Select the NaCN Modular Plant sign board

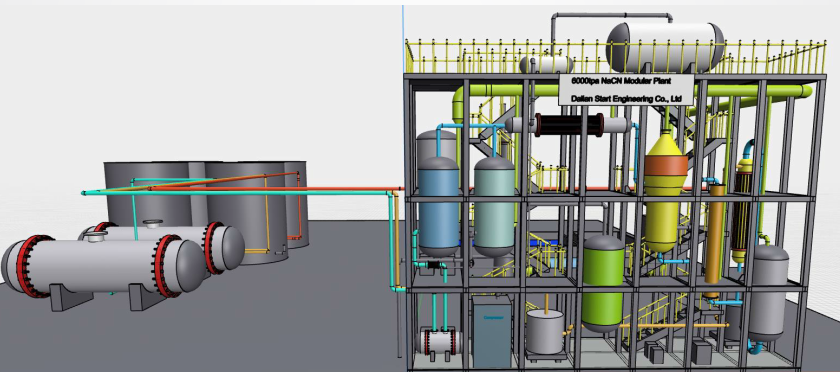626,90
